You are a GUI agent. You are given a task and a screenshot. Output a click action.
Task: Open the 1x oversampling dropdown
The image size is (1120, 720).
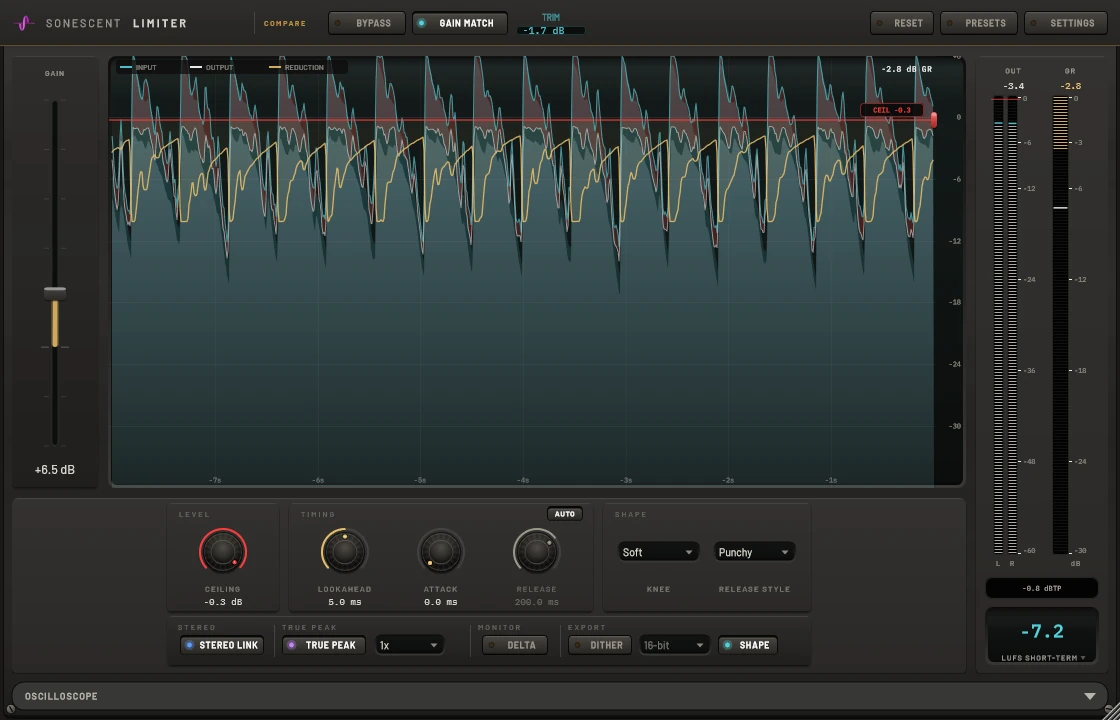click(x=409, y=645)
